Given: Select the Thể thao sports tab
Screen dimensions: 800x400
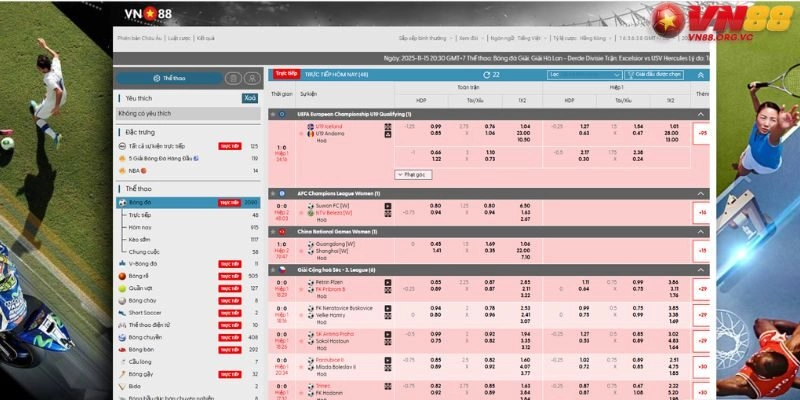Looking at the screenshot, I should pos(169,78).
